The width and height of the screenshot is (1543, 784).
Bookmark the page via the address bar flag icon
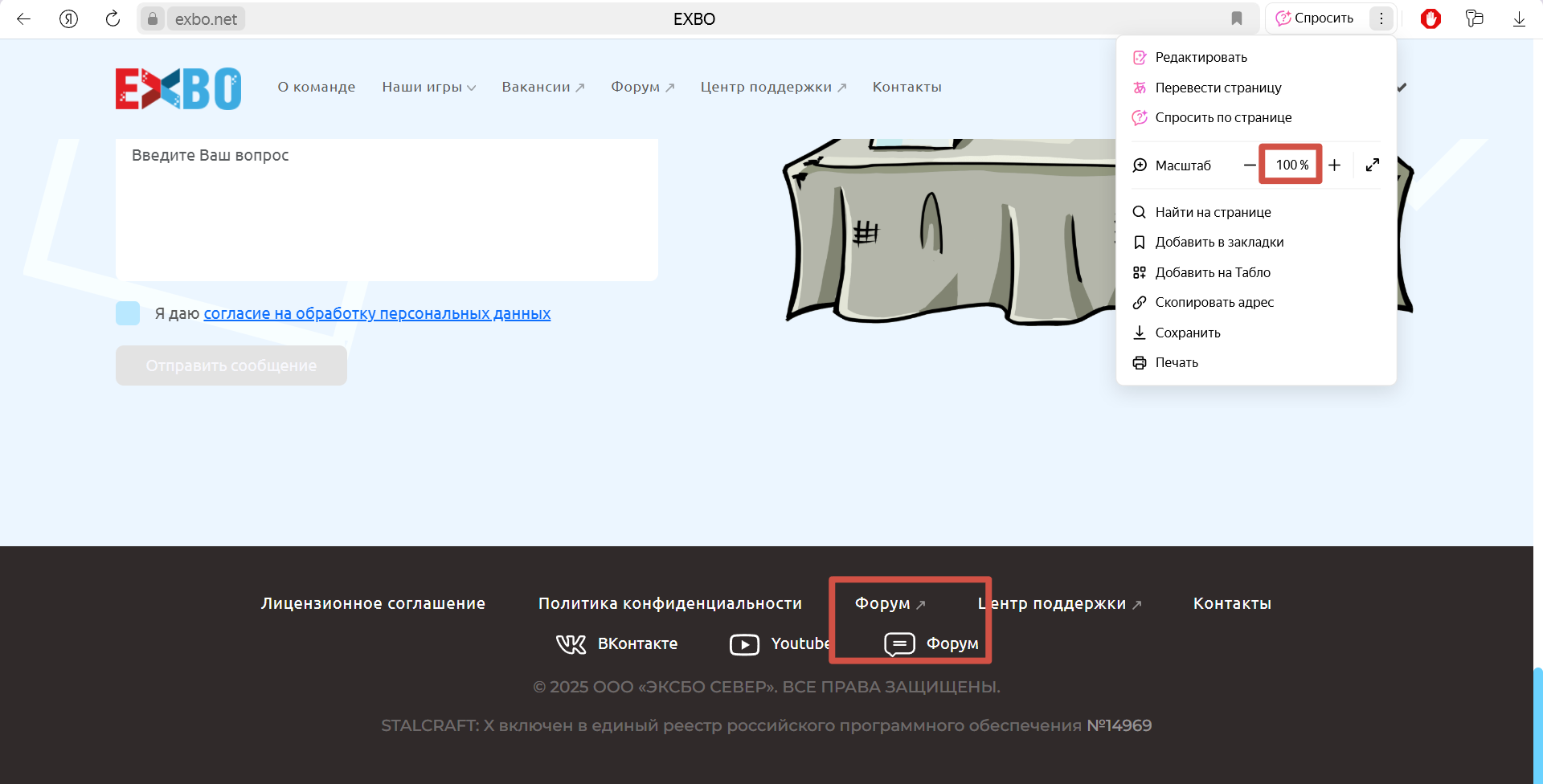click(1237, 18)
